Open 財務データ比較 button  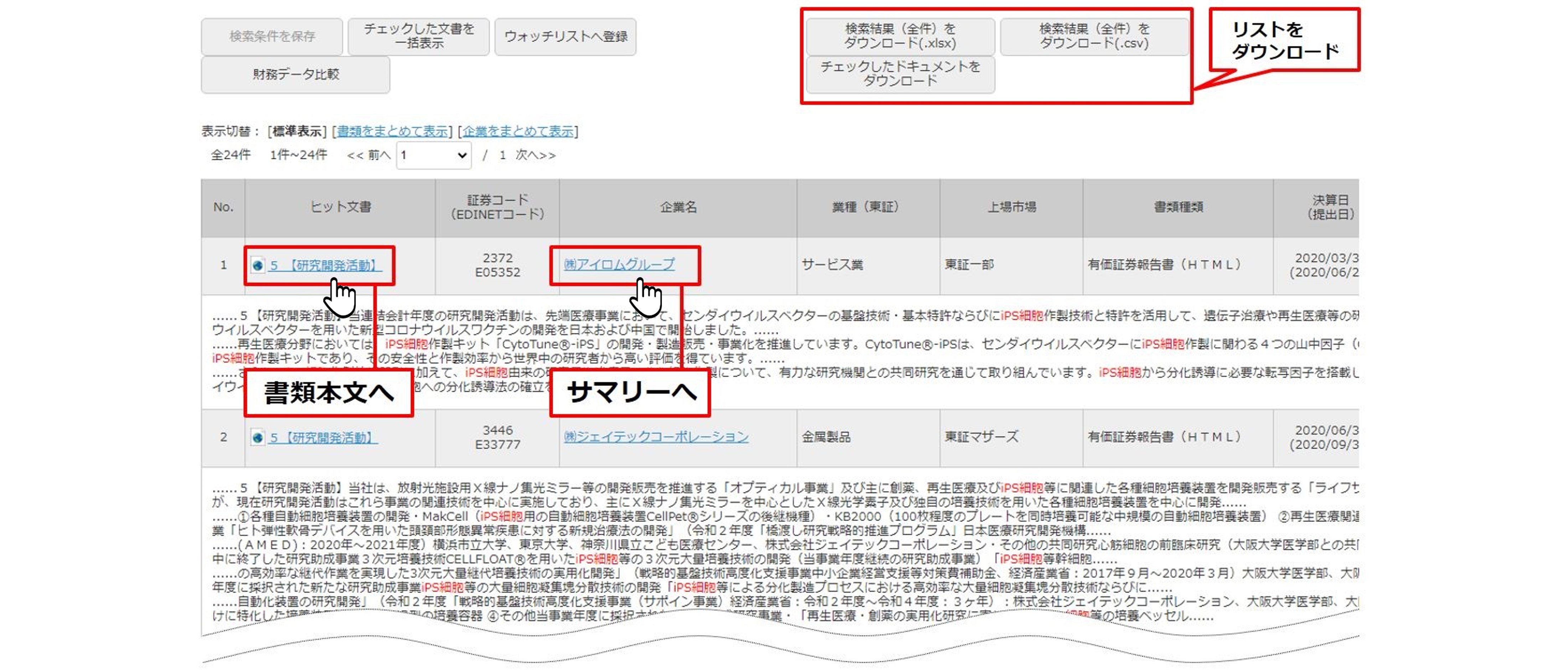pos(295,74)
